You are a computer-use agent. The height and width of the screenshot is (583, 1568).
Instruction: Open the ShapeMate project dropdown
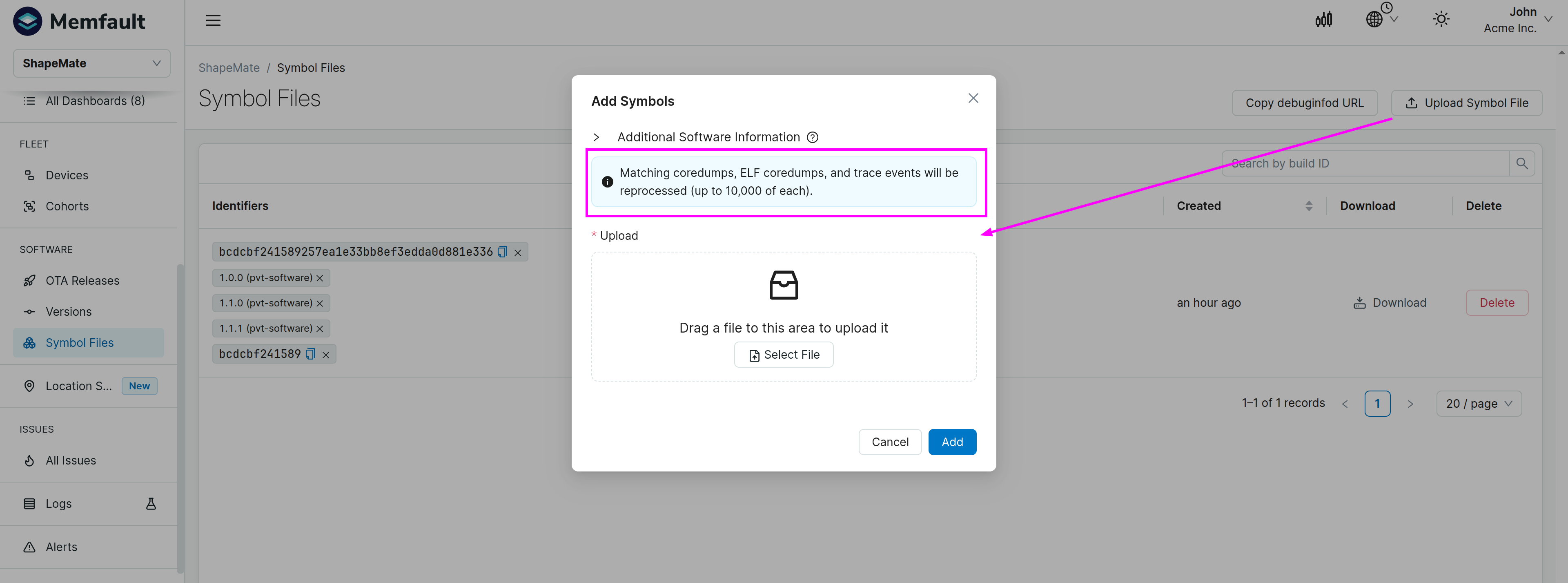91,63
